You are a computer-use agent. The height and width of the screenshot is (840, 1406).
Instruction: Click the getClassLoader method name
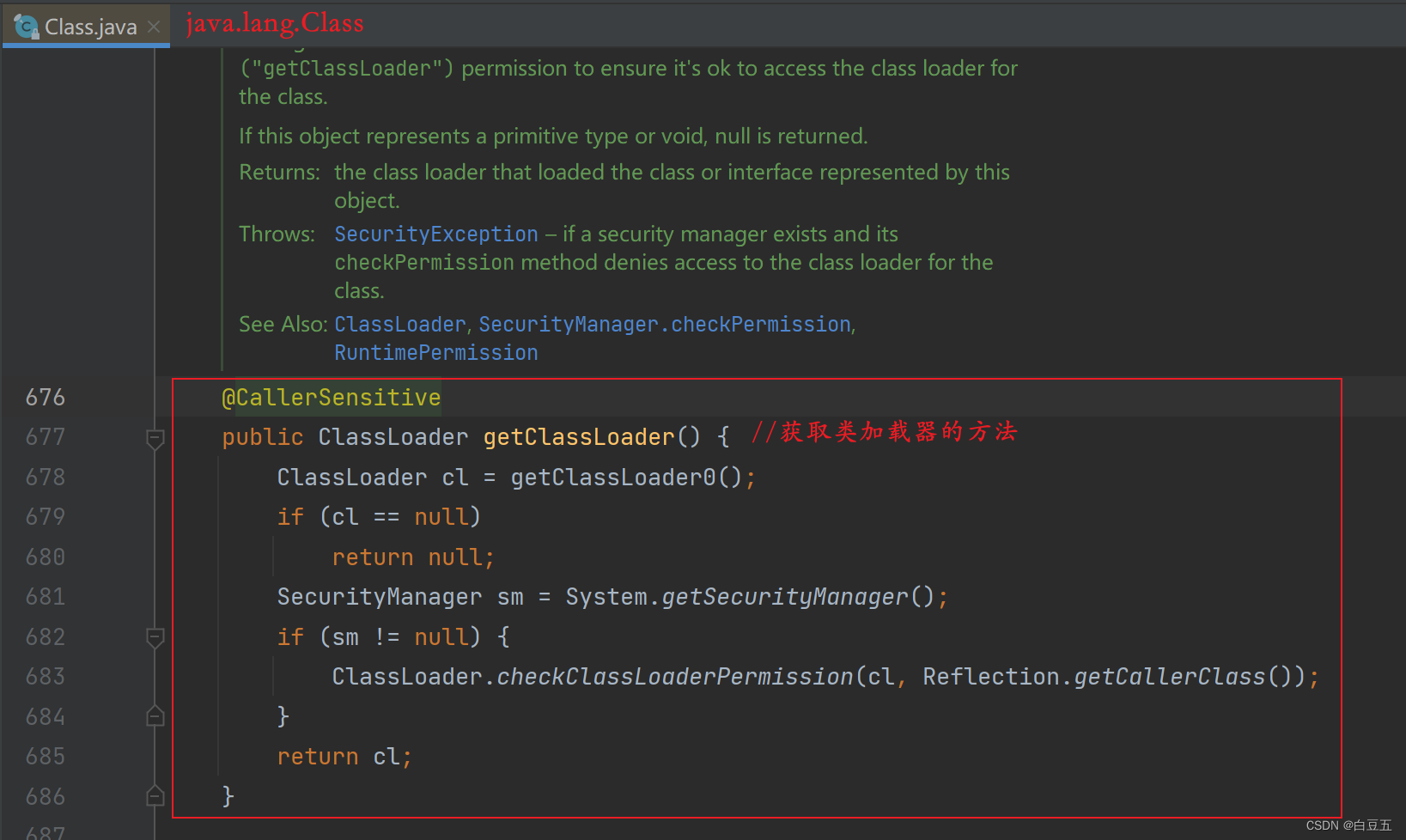tap(579, 437)
